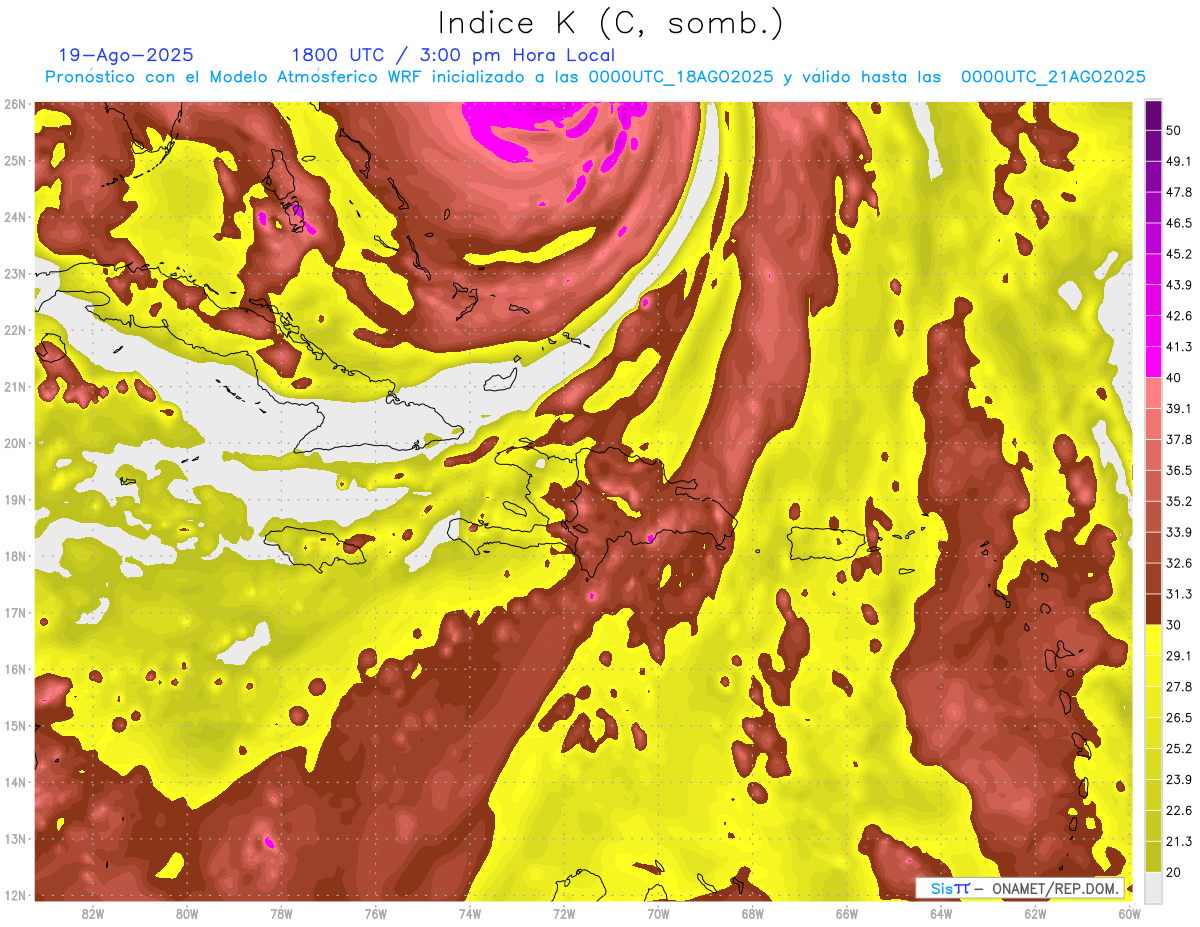
Task: Click the colorbar label '36.5'
Action: [x=1180, y=470]
